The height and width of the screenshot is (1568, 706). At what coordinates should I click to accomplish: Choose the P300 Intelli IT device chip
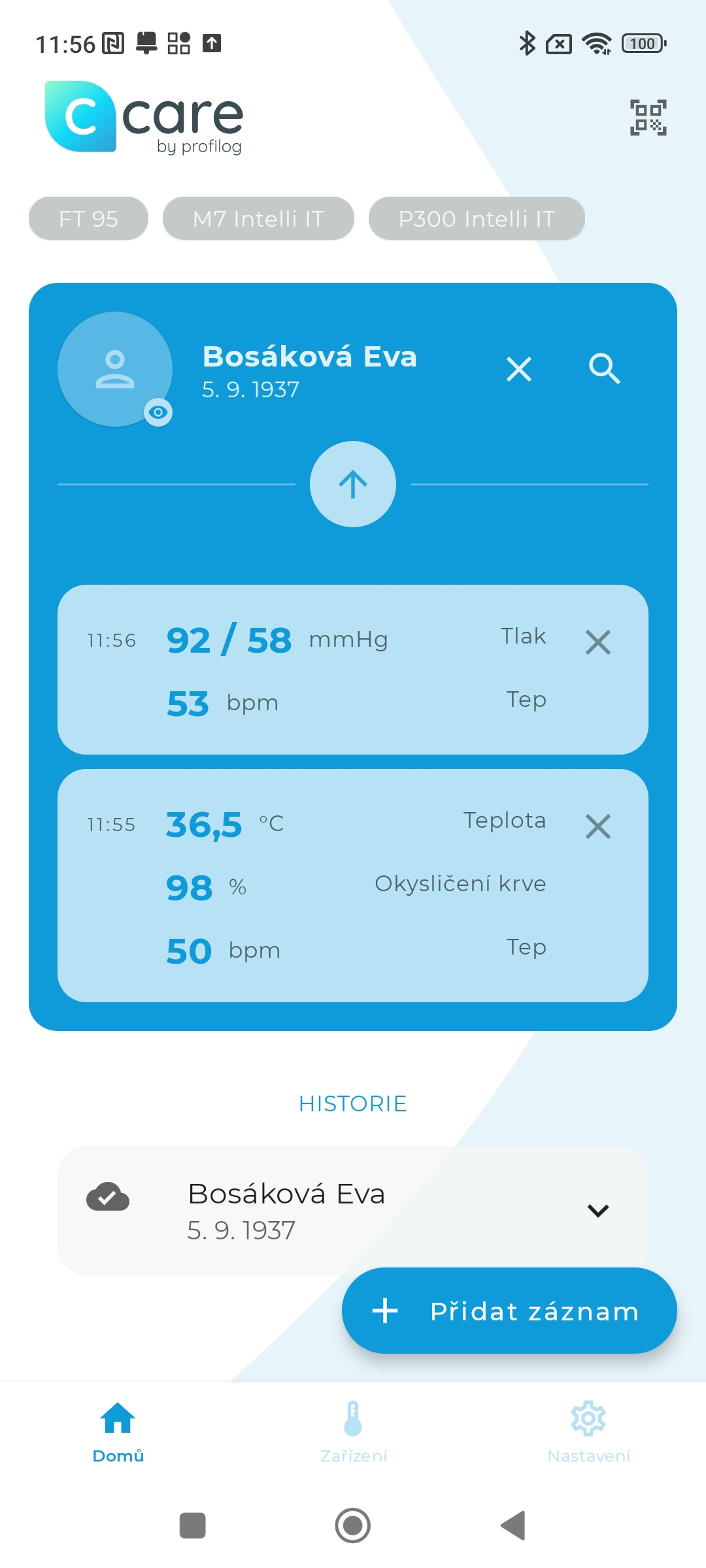point(477,219)
